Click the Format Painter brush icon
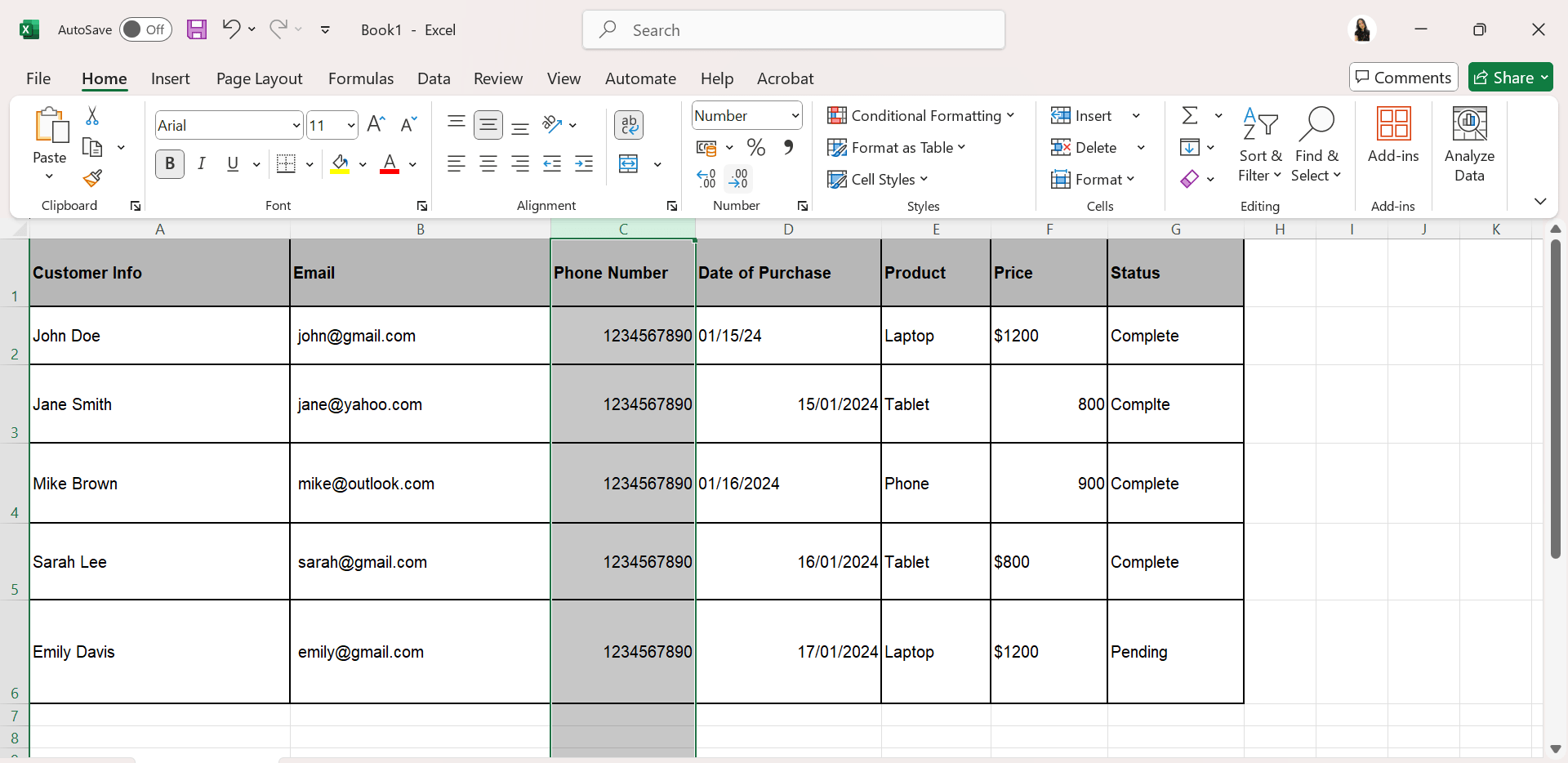This screenshot has height=763, width=1568. (92, 178)
